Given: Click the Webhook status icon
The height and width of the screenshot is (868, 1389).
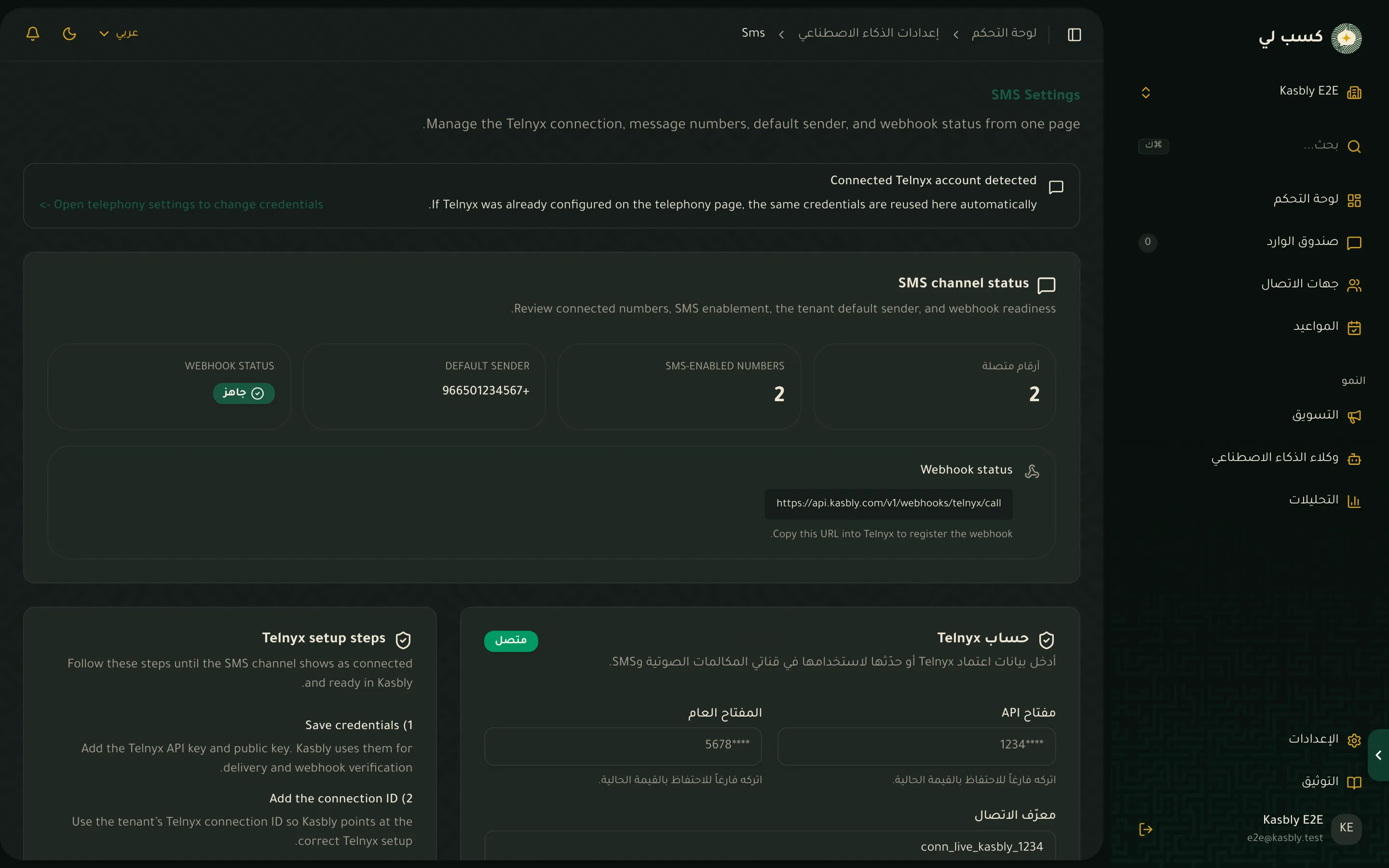Looking at the screenshot, I should click(1032, 471).
